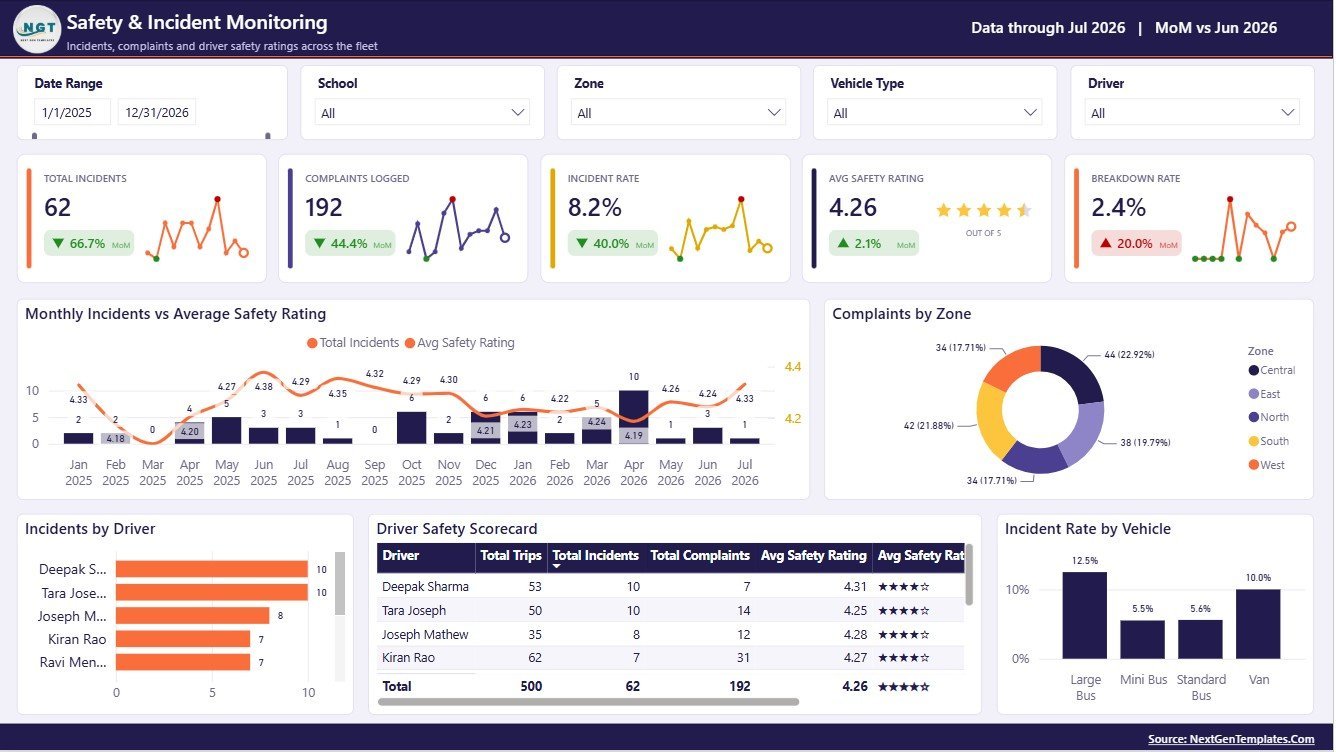Image resolution: width=1336 pixels, height=752 pixels.
Task: Click the green down arrow under Total Incidents
Action: (x=58, y=243)
